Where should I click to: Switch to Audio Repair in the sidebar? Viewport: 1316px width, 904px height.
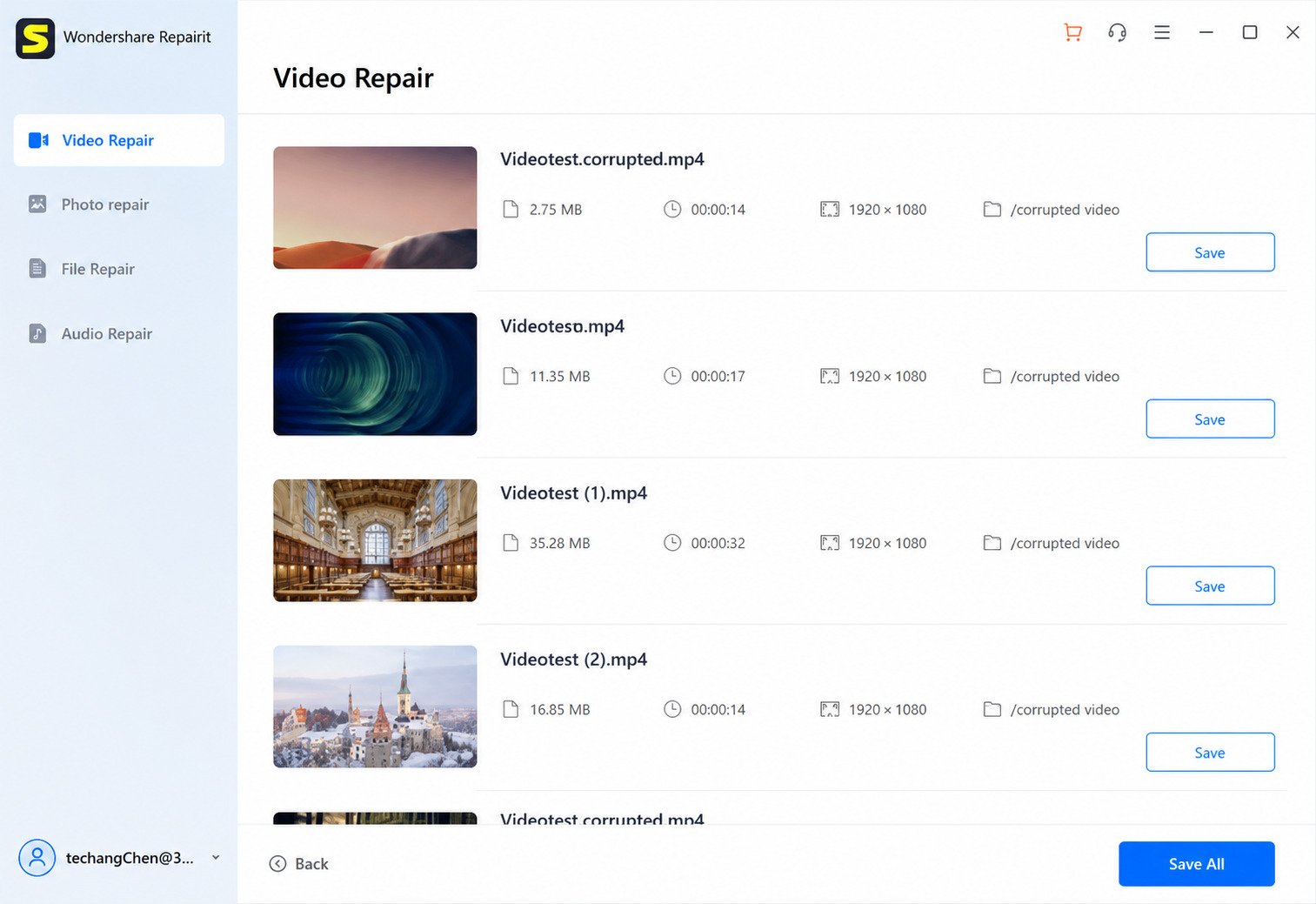(x=119, y=333)
